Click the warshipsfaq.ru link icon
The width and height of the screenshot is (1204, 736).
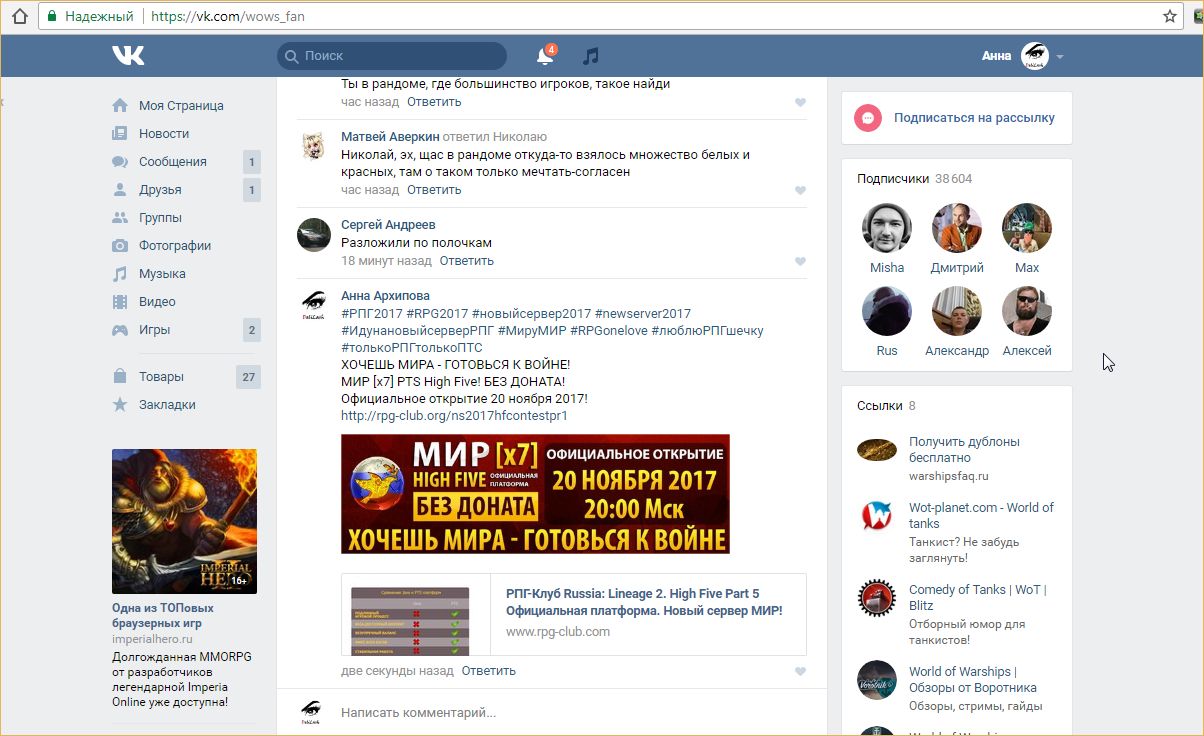[877, 450]
